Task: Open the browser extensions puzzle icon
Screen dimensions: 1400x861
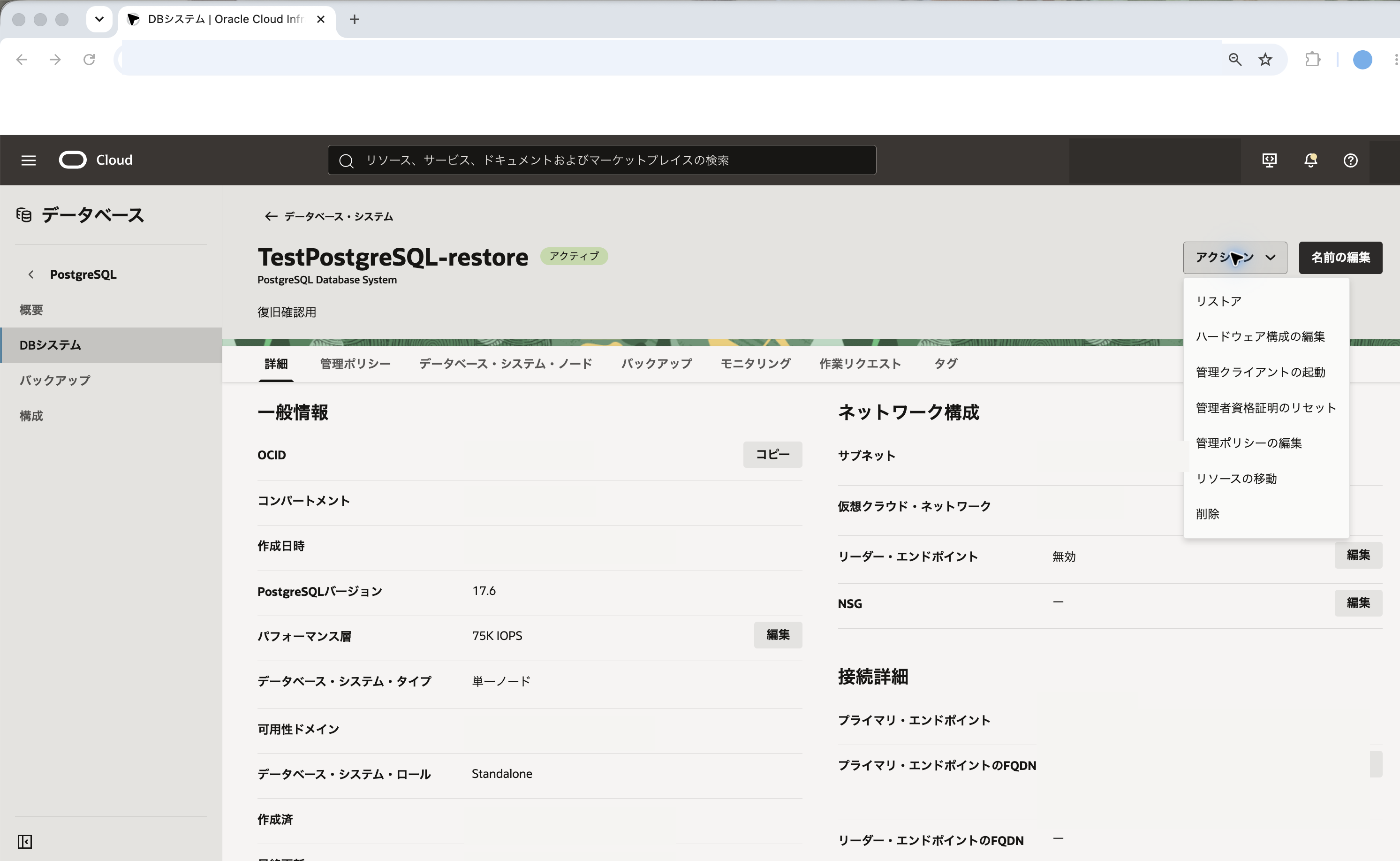Action: pyautogui.click(x=1312, y=59)
